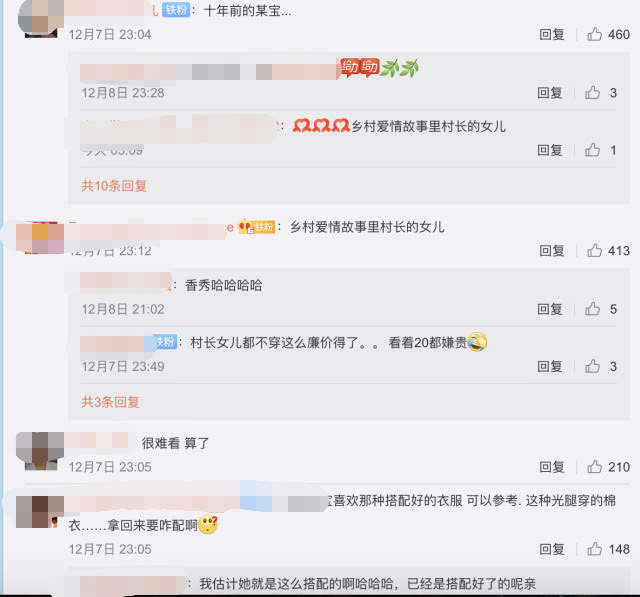Reply to comment posted 12月7日 23:49
640x597 pixels.
click(x=550, y=366)
